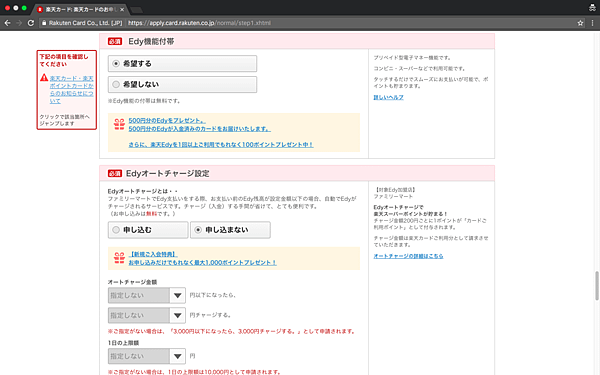Click the 必須 badge beside Edyオートチャージ設定
The image size is (600, 375).
(x=115, y=173)
